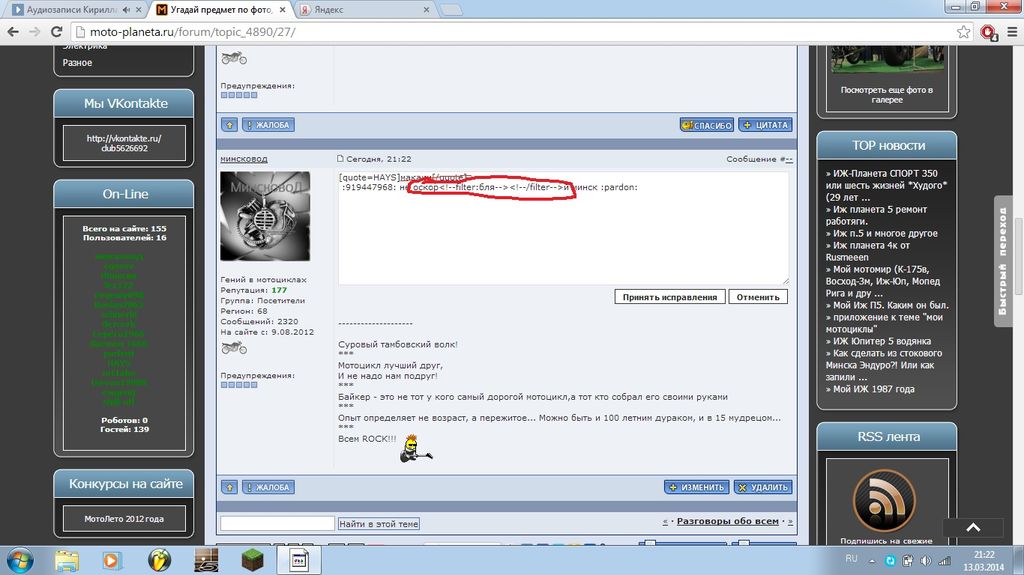The width and height of the screenshot is (1024, 575).
Task: Click the УДАЛИТЬ delete button
Action: (x=763, y=487)
